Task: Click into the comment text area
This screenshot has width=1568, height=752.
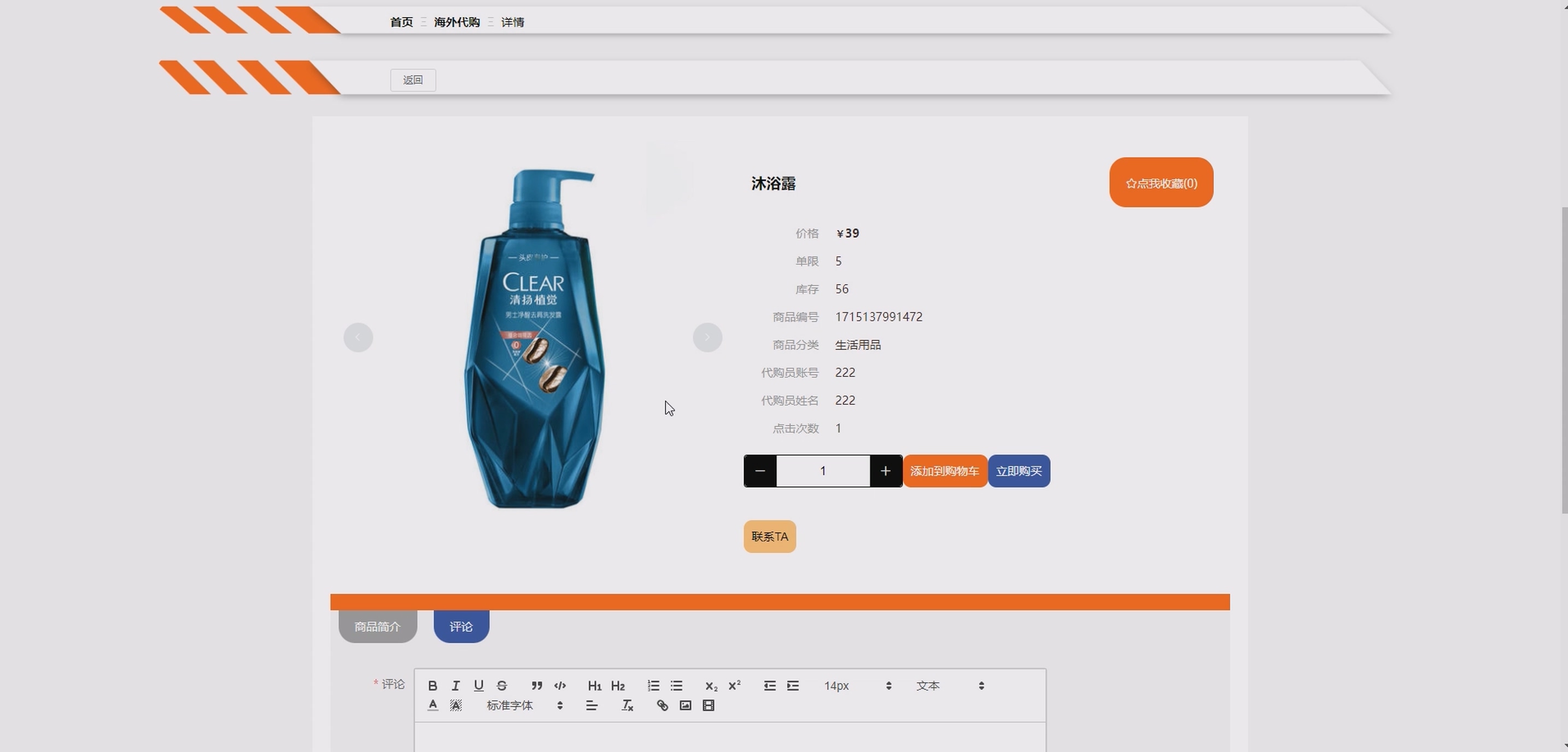Action: click(730, 737)
